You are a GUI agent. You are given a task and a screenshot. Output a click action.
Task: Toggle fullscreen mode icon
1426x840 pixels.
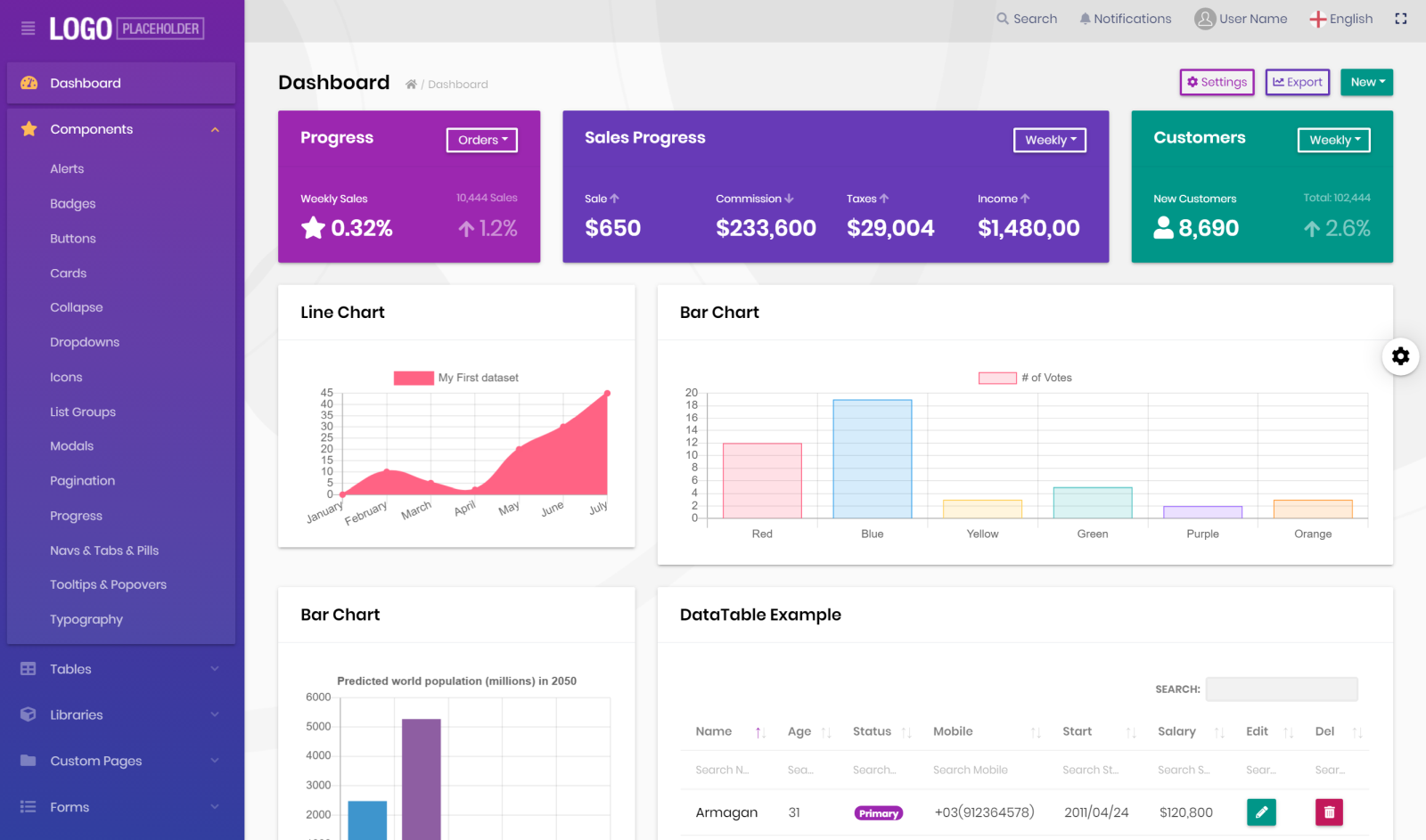coord(1400,19)
